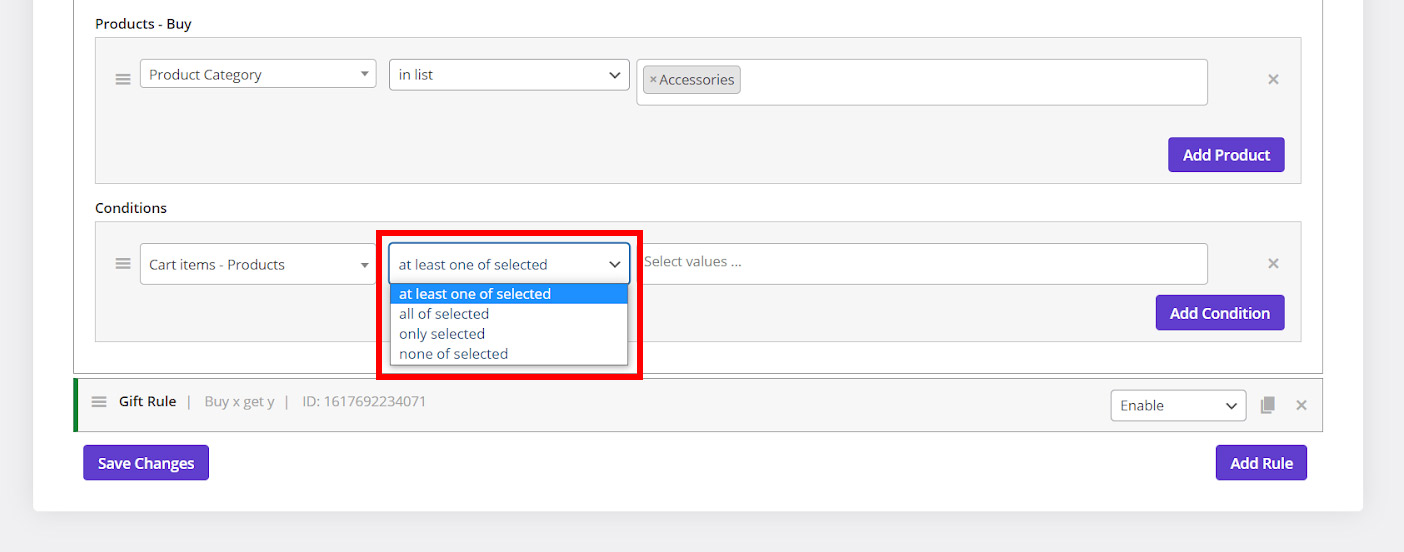
Task: Change the Gift Rule Enable status dropdown
Action: tap(1178, 405)
